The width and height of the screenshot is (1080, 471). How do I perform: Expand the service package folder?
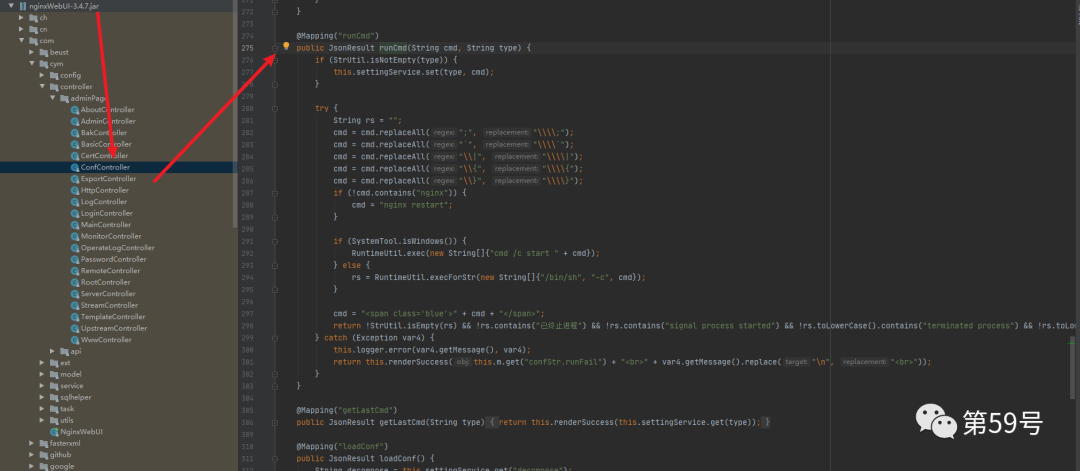pos(43,386)
